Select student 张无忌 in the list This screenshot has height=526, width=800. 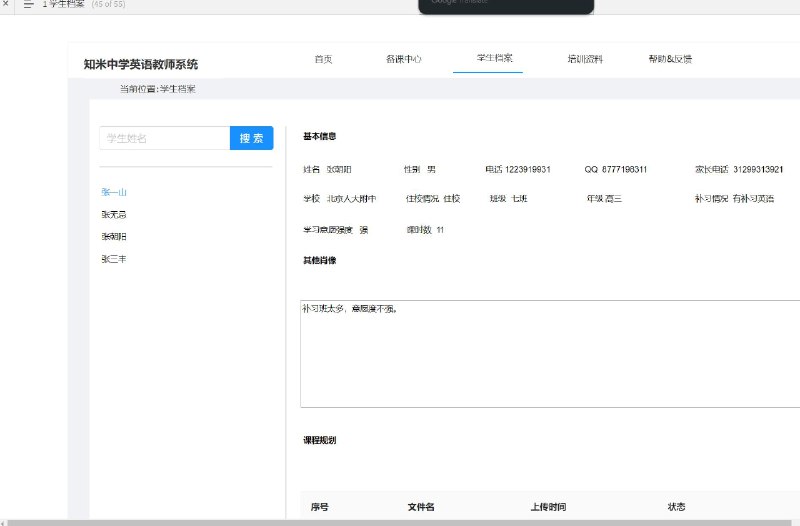click(x=114, y=214)
